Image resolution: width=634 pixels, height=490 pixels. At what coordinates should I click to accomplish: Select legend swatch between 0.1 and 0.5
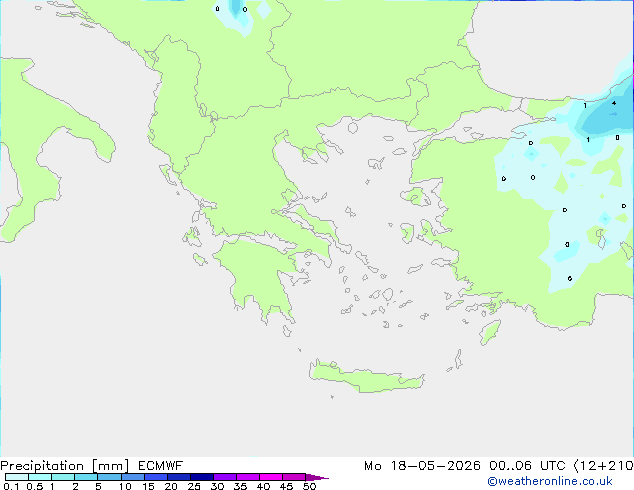[x=17, y=477]
